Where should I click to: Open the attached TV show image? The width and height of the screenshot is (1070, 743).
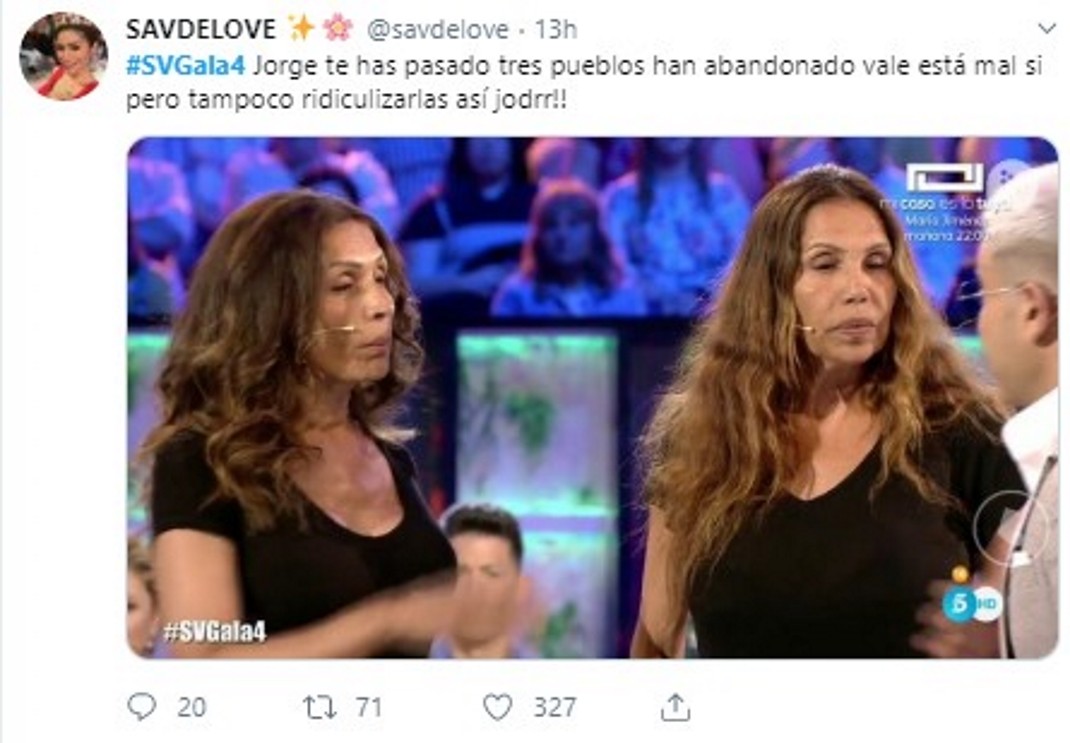coord(592,398)
